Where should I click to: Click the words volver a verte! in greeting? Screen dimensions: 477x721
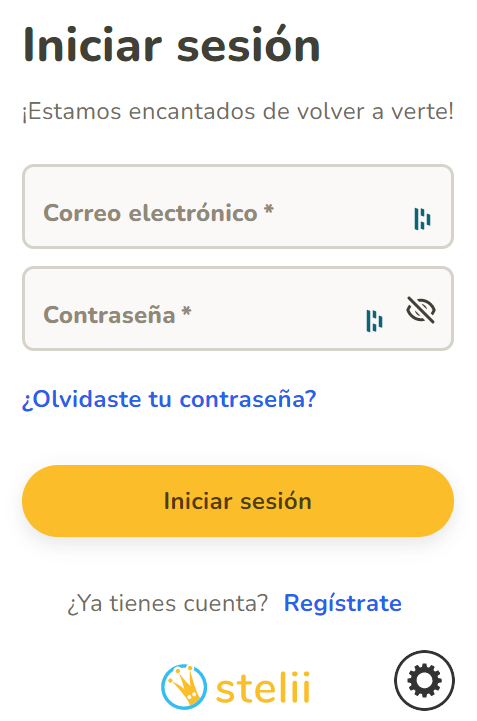point(375,112)
